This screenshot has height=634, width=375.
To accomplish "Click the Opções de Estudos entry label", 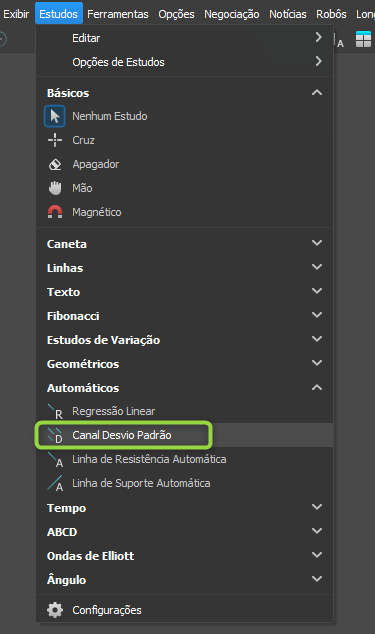I will [119, 62].
